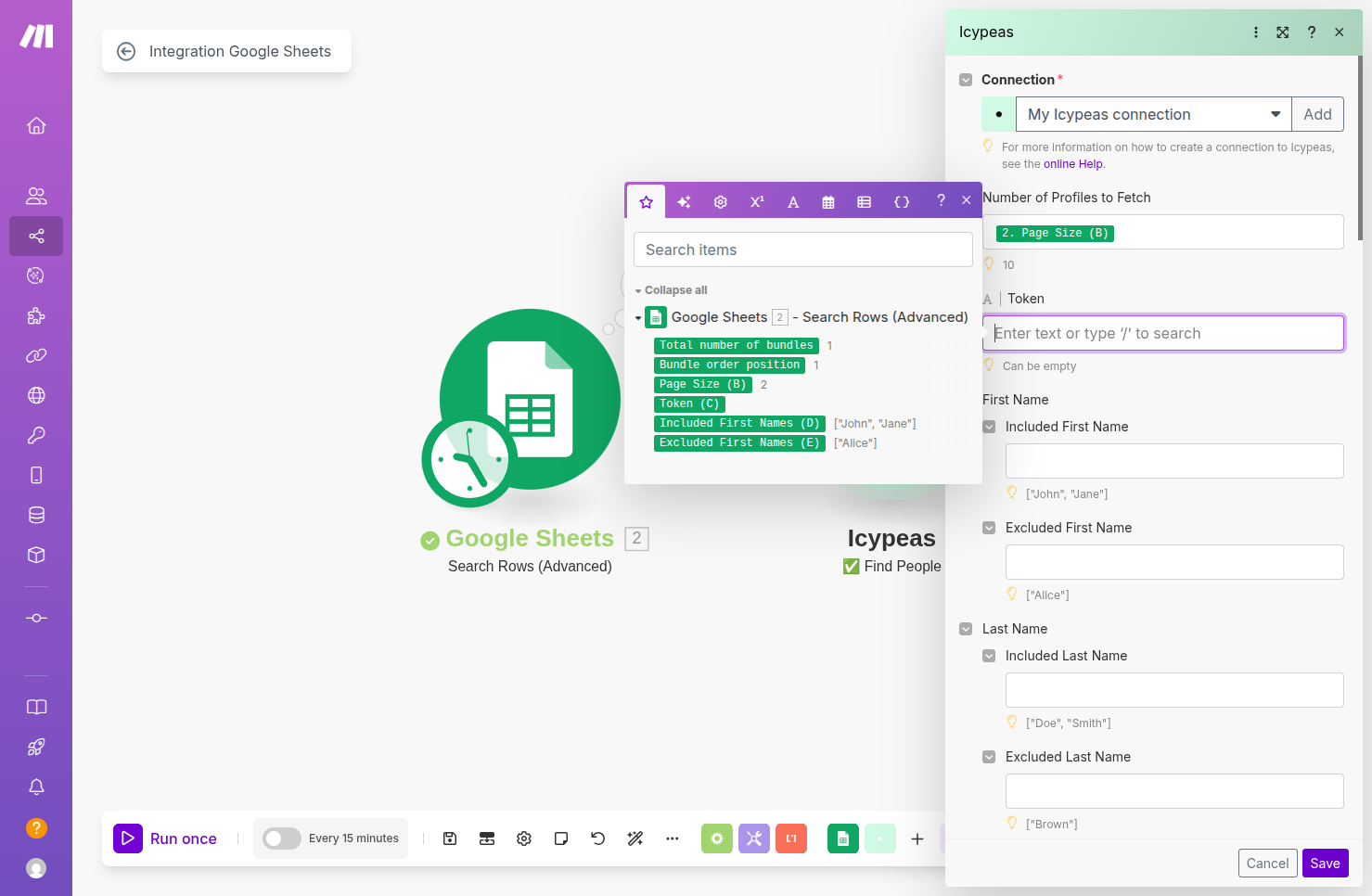Toggle the Last Name section checkbox
This screenshot has height=896, width=1372.
966,629
